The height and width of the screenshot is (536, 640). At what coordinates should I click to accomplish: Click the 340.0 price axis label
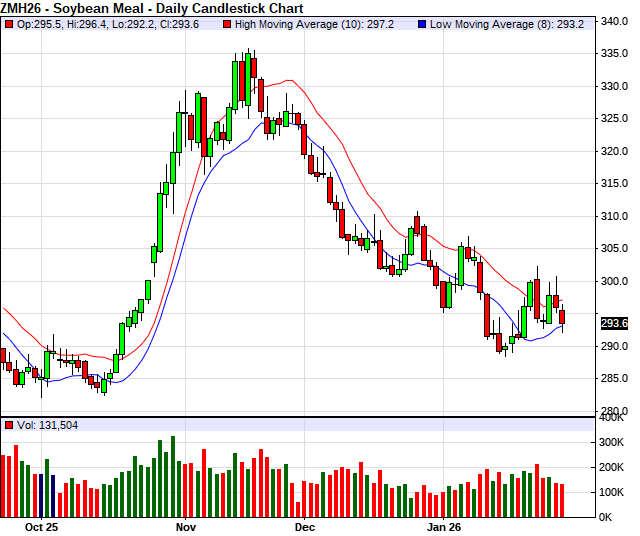click(x=613, y=21)
